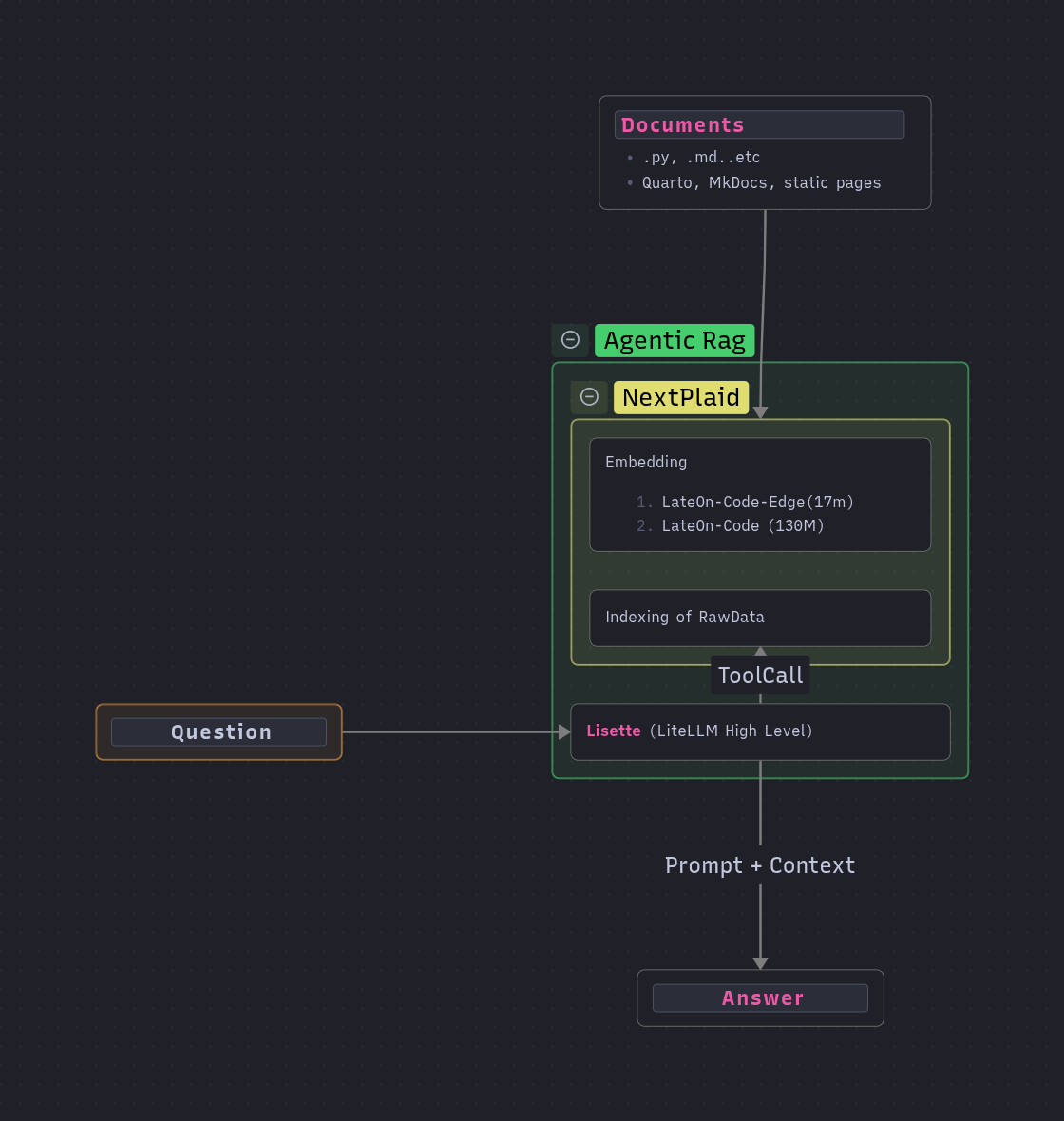
Task: Select the Embedding node heading
Action: (646, 463)
